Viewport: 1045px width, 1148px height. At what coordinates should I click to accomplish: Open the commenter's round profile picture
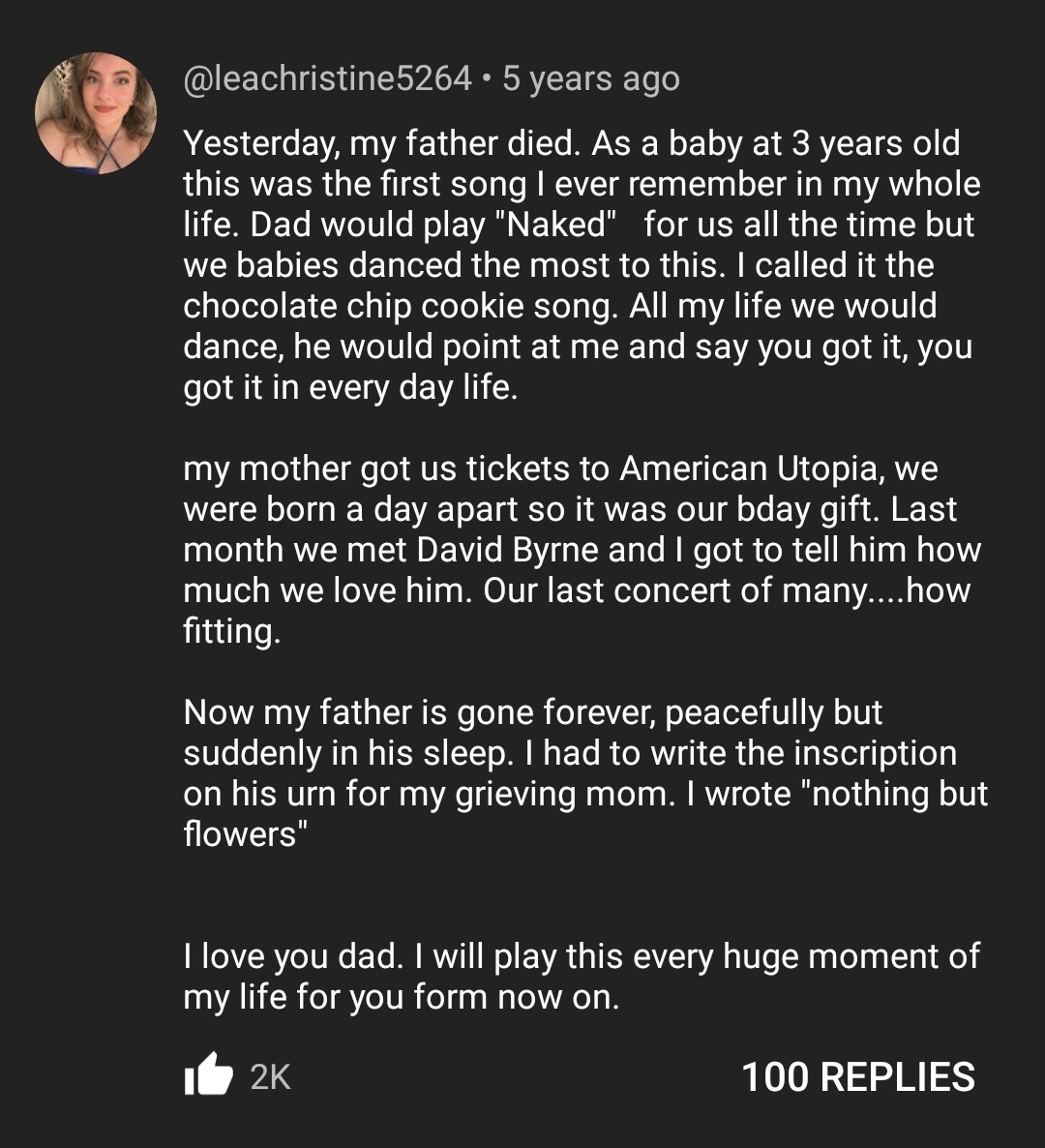coord(96,112)
